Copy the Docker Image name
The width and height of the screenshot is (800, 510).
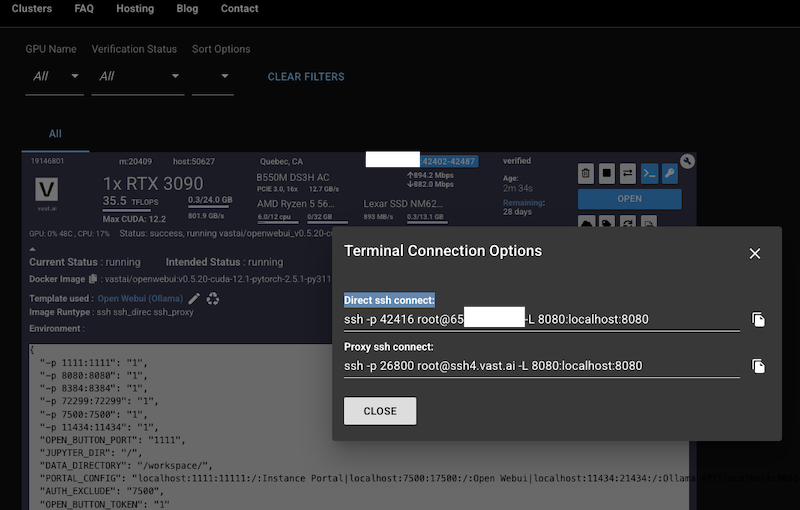(93, 279)
